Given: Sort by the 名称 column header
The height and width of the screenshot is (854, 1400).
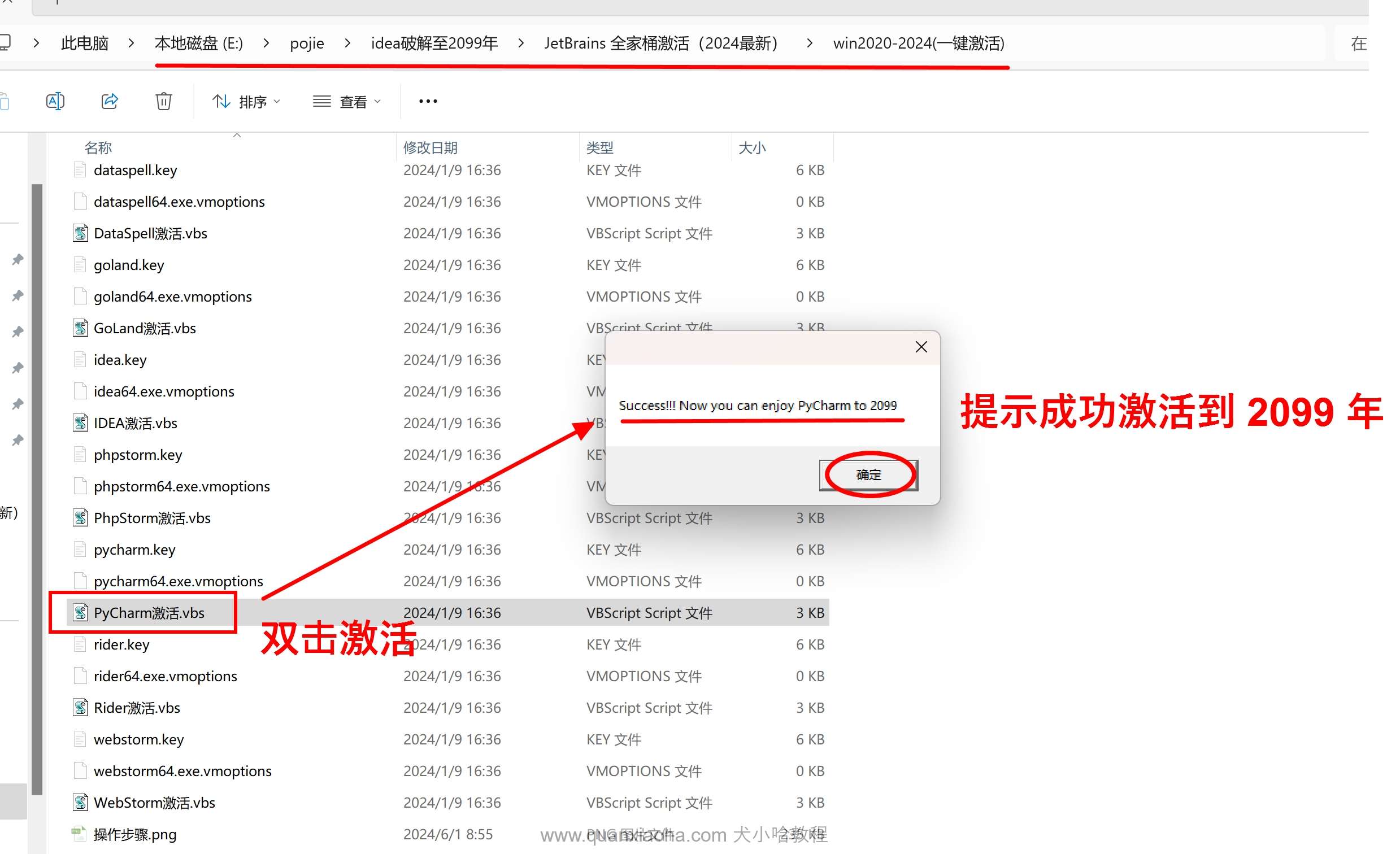Looking at the screenshot, I should 98,148.
